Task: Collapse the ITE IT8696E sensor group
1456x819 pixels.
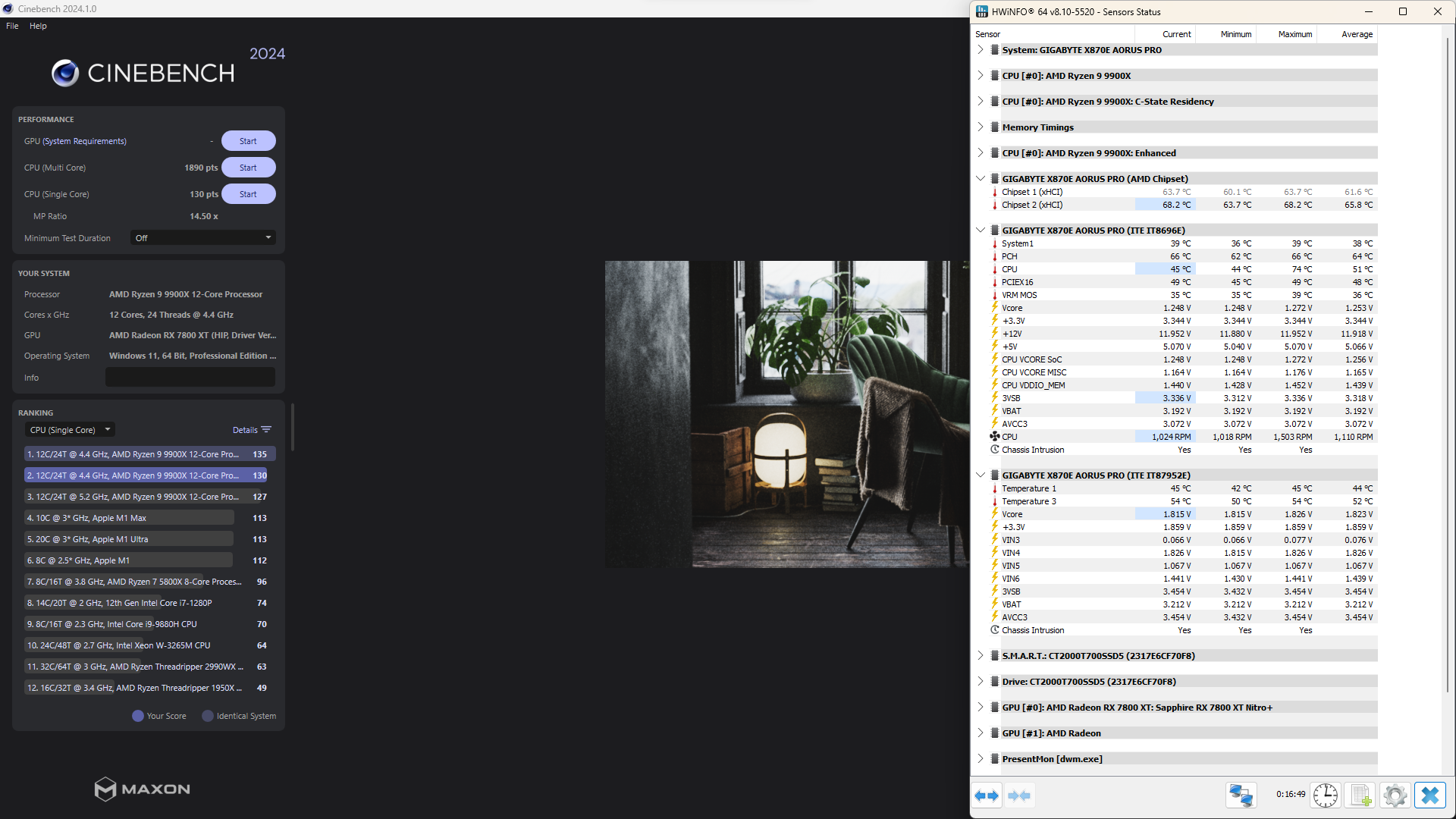Action: point(980,231)
